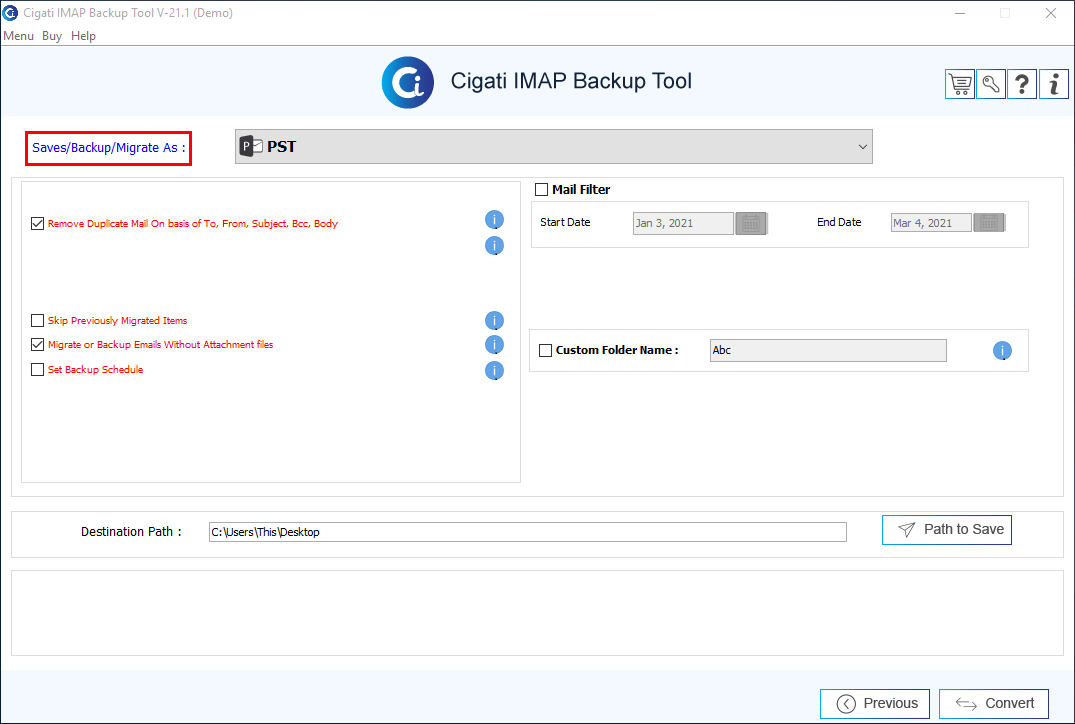The height and width of the screenshot is (724, 1075).
Task: Click the Destination Path text field
Action: tap(527, 532)
